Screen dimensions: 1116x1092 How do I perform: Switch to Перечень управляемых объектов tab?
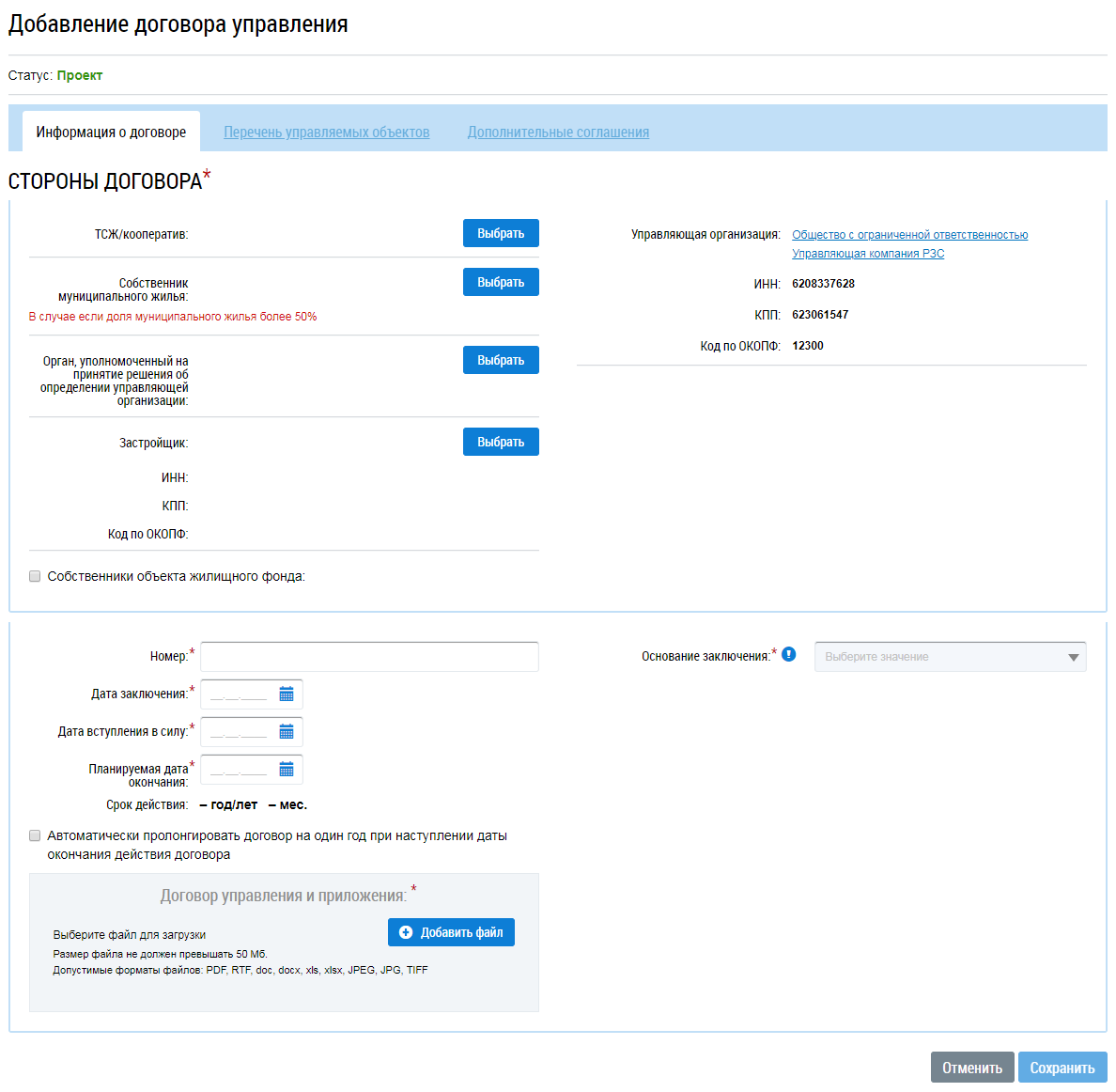coord(327,133)
